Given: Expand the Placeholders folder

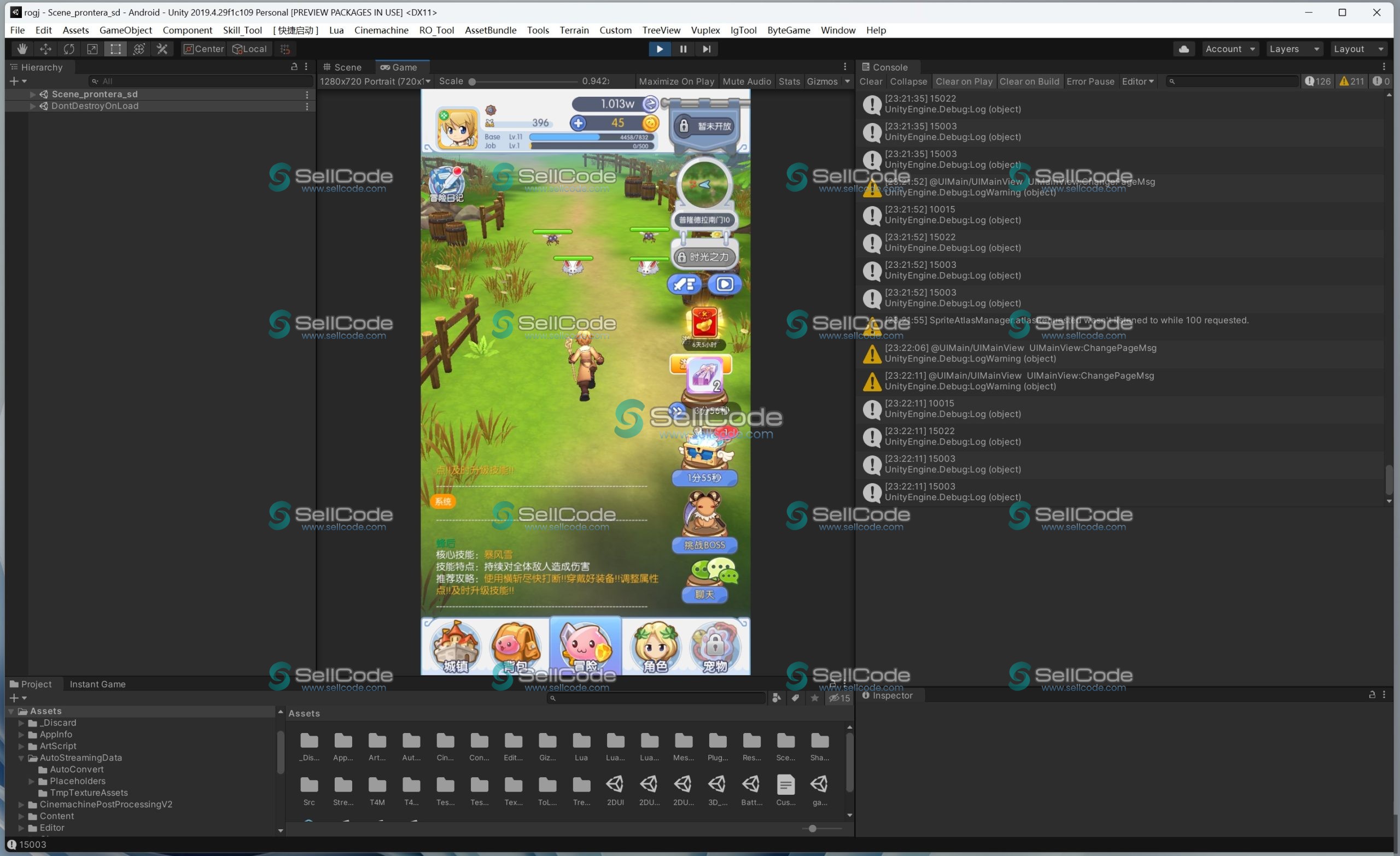Looking at the screenshot, I should tap(32, 781).
